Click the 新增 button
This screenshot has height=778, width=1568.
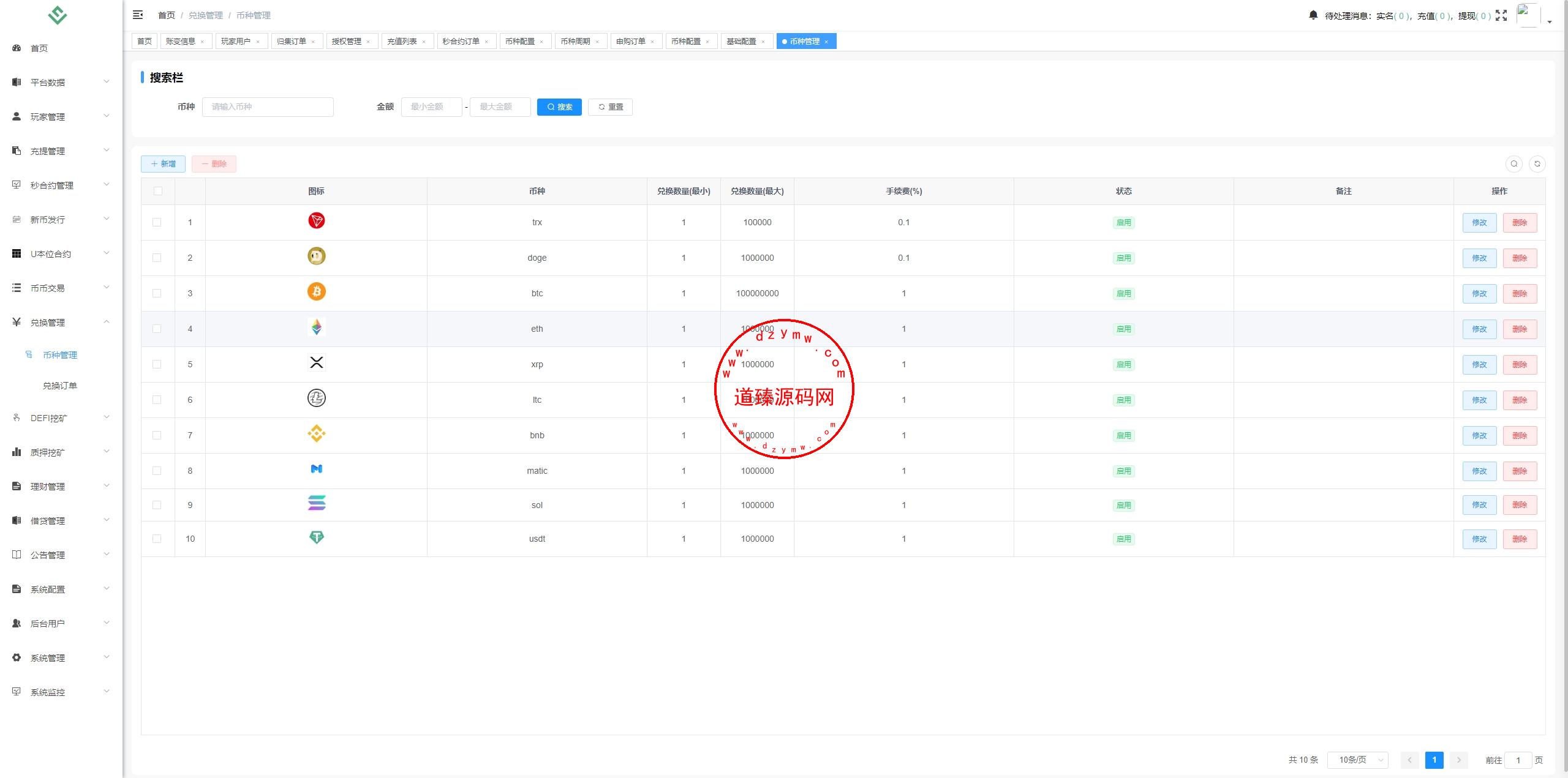click(x=163, y=164)
